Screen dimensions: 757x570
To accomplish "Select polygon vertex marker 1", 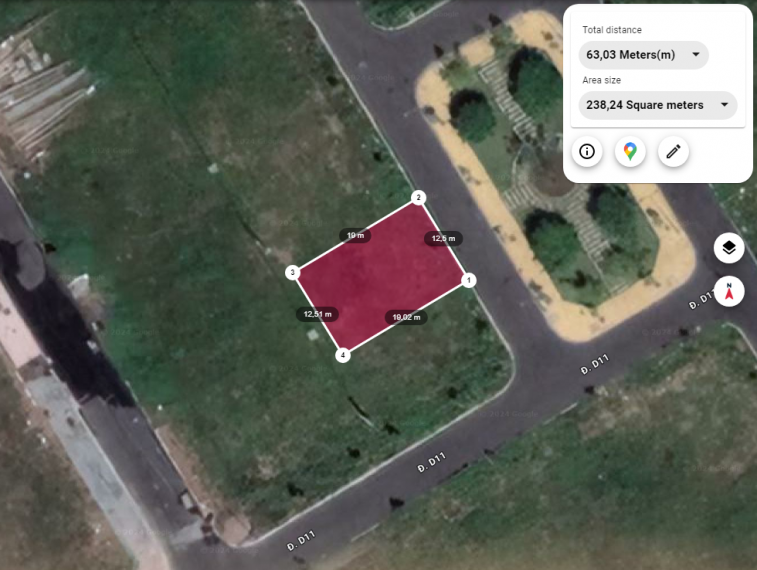I will tap(468, 280).
